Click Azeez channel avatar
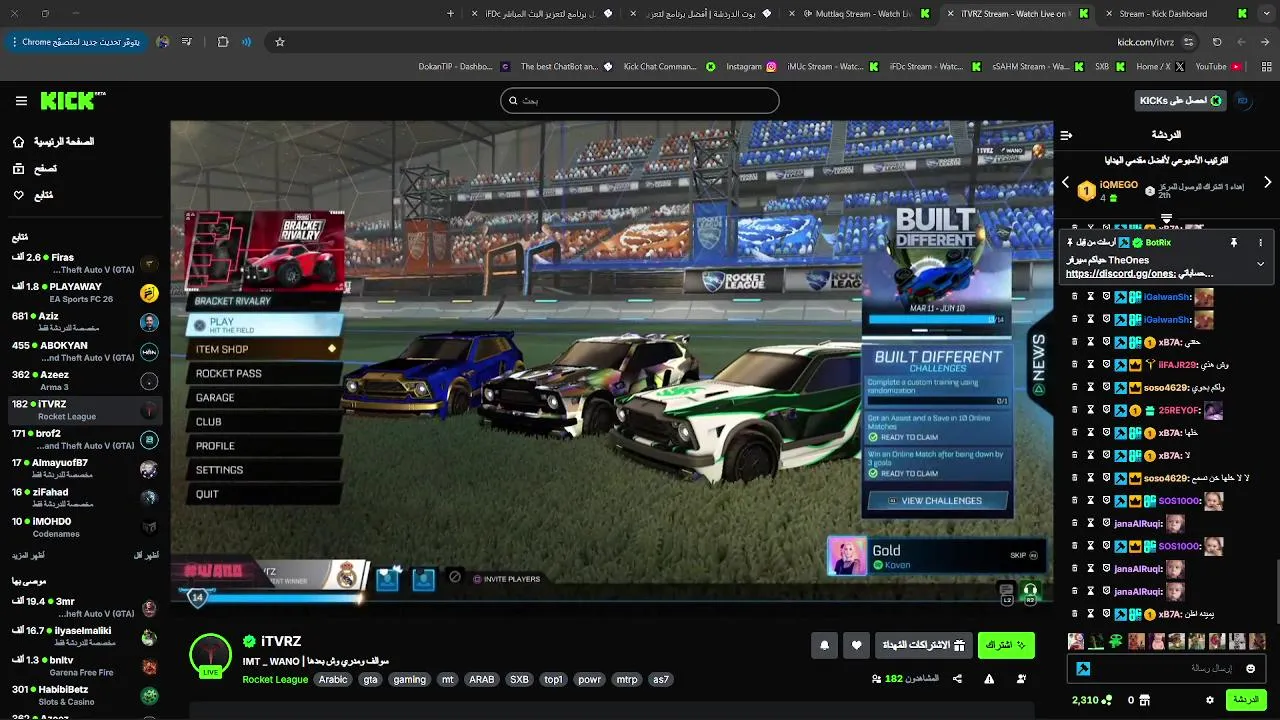 (149, 381)
